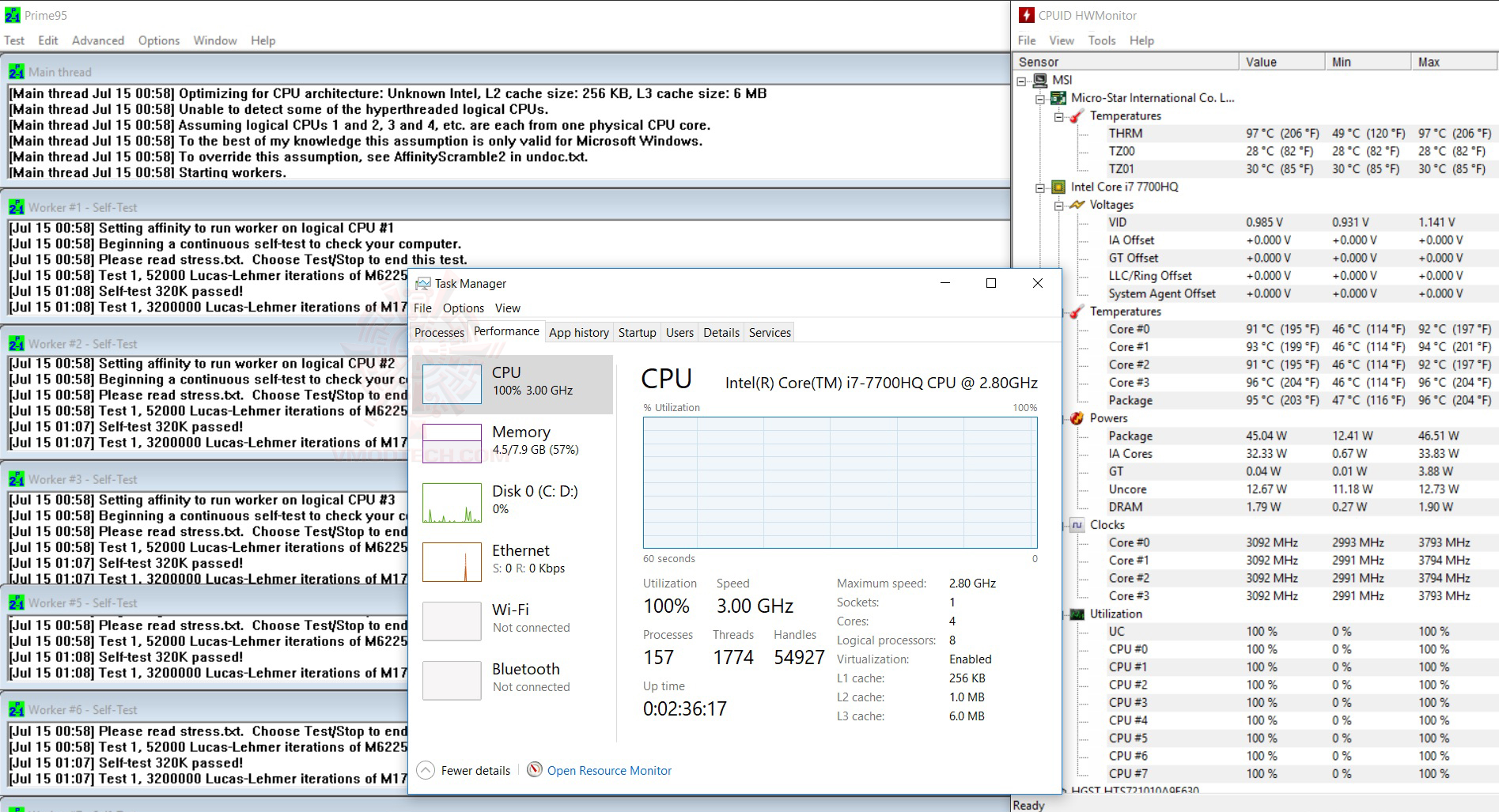The height and width of the screenshot is (812, 1499).
Task: Click the 'Ready' status bar text in HWMonitor
Action: pos(1028,805)
